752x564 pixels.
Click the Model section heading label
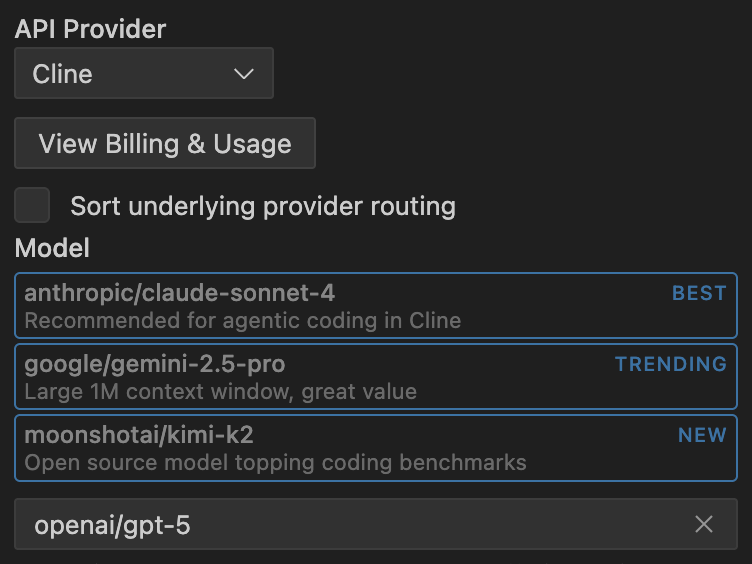pyautogui.click(x=52, y=247)
